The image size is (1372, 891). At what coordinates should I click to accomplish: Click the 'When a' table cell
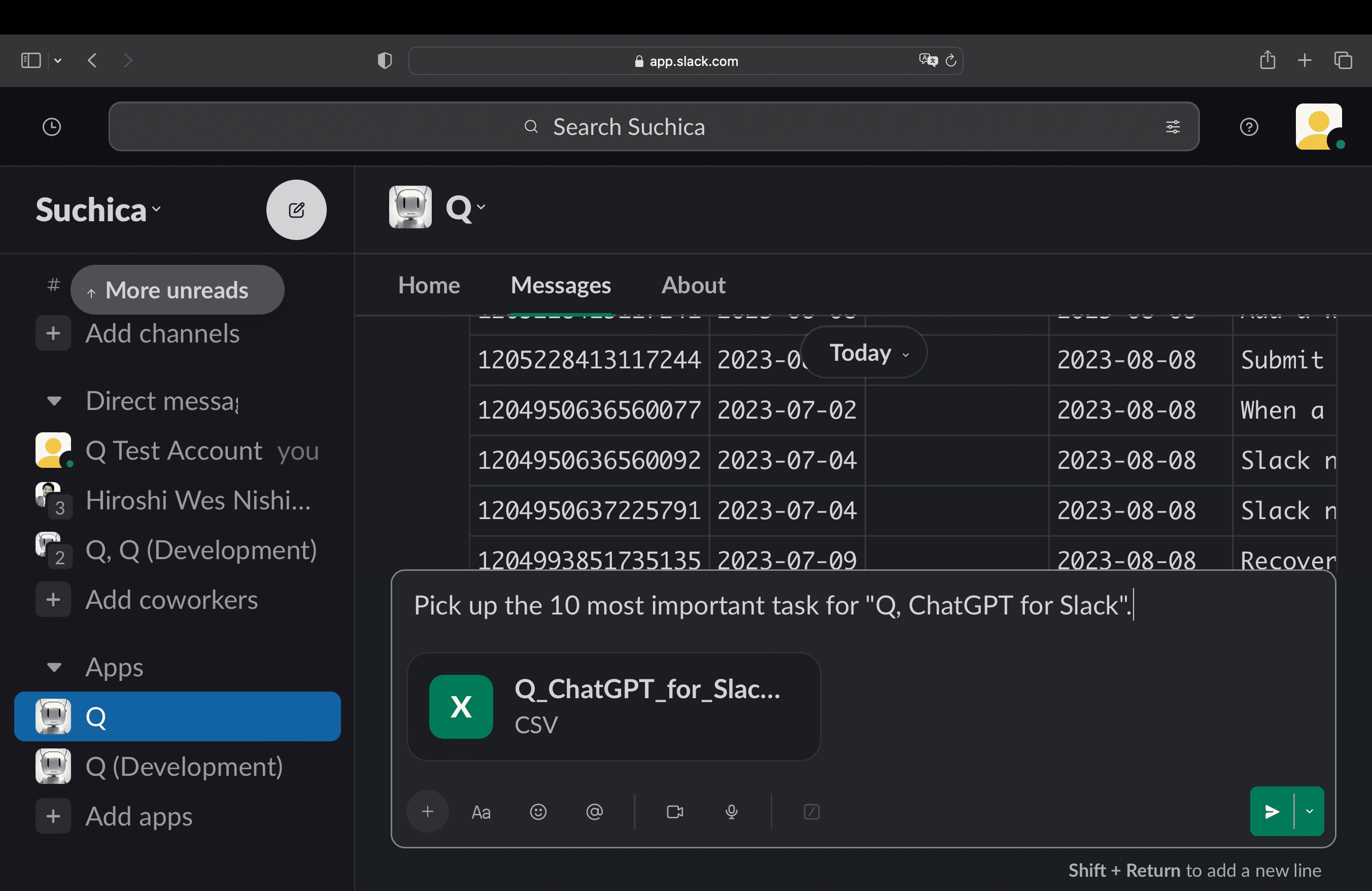pos(1284,410)
